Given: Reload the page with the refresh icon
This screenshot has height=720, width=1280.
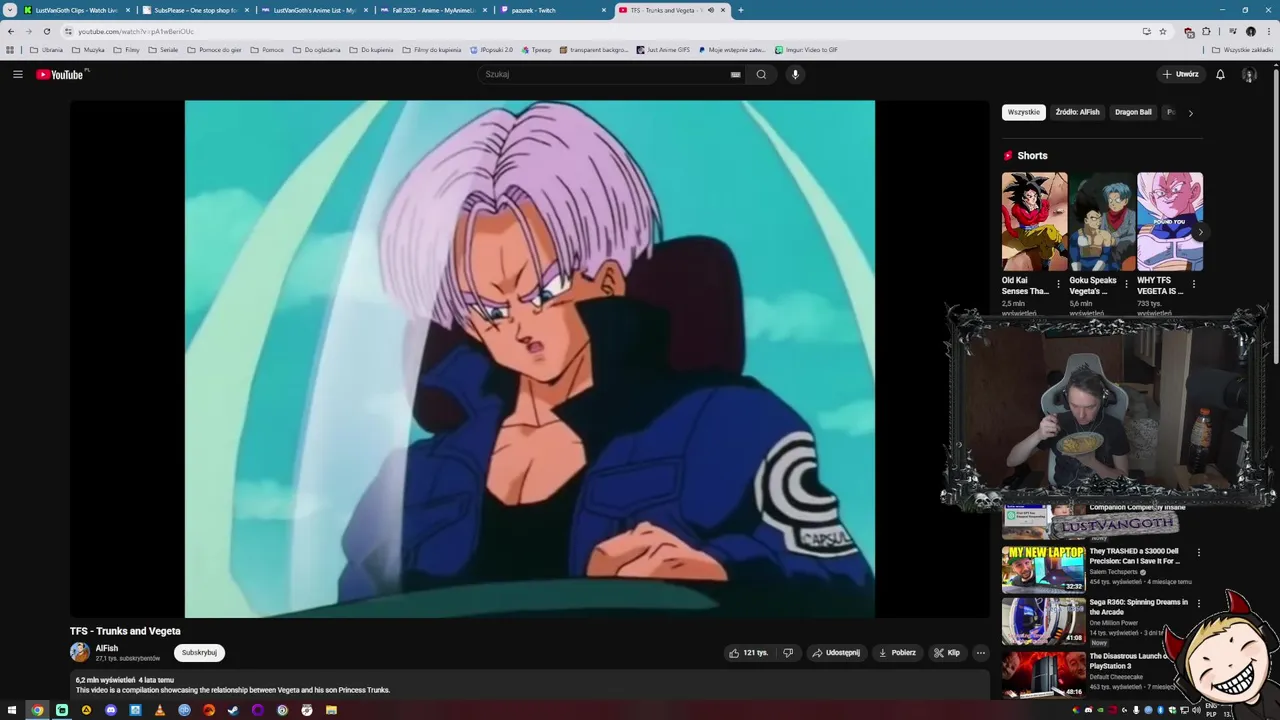Looking at the screenshot, I should tap(46, 31).
